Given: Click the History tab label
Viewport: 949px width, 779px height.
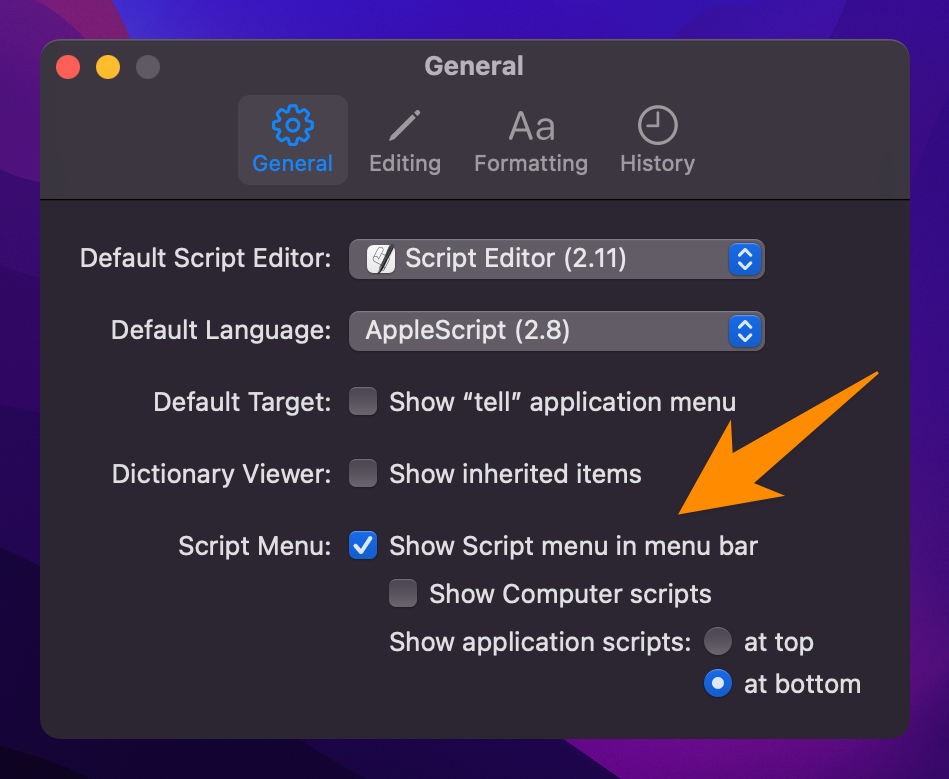Looking at the screenshot, I should 657,164.
